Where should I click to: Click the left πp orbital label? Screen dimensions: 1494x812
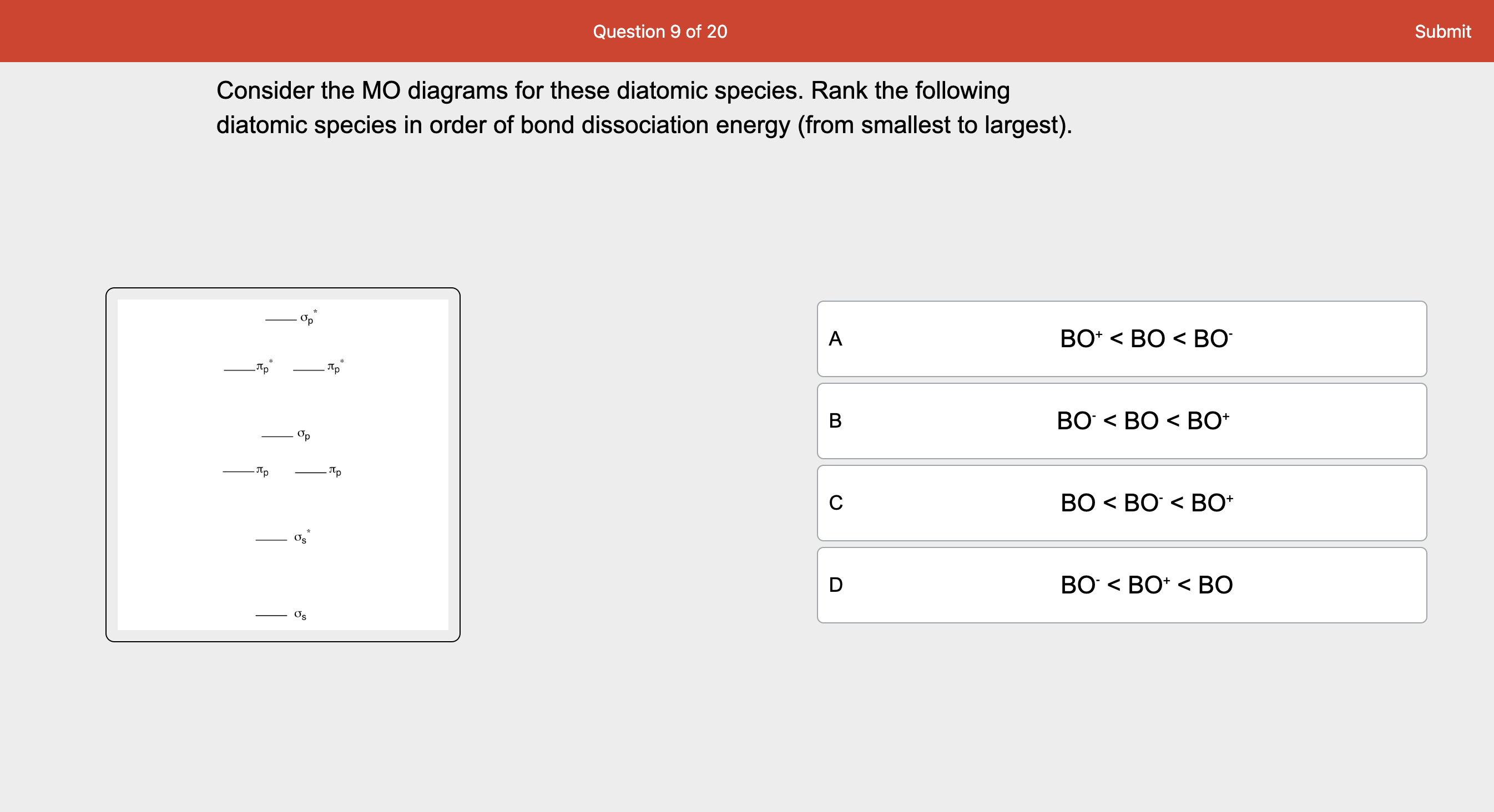coord(262,471)
